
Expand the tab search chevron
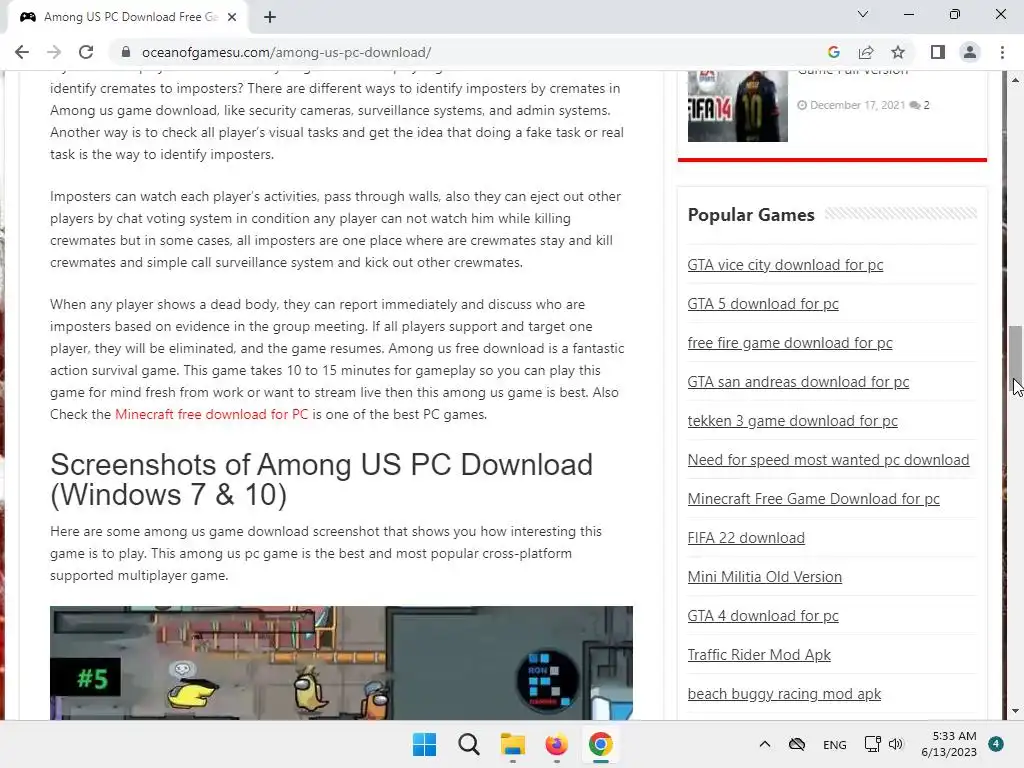863,14
